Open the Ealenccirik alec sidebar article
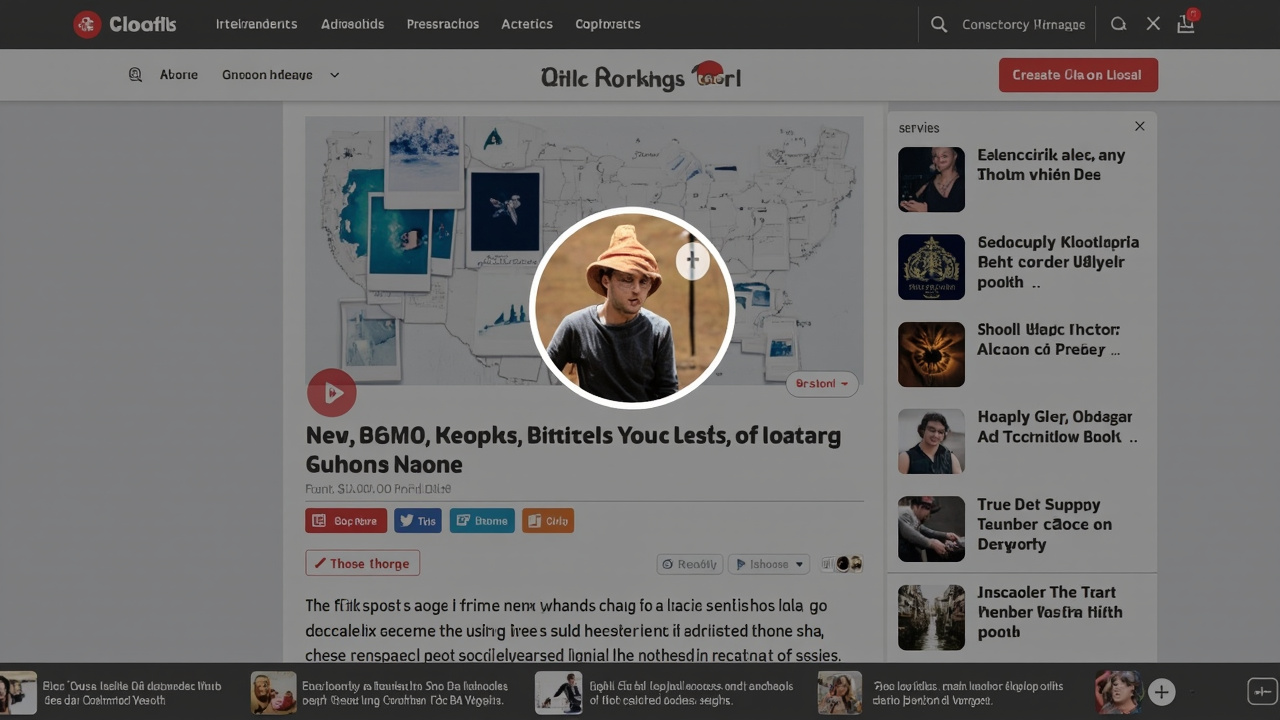 click(1051, 165)
